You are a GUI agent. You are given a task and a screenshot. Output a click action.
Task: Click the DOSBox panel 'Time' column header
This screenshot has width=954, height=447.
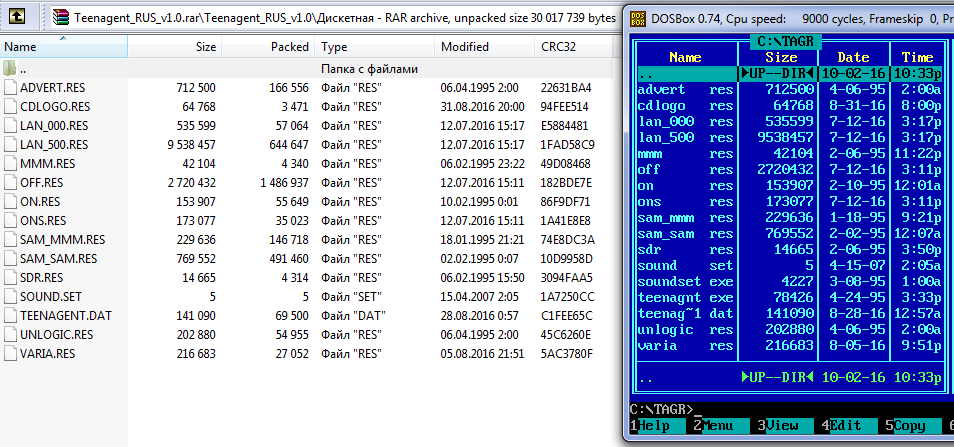coord(917,58)
